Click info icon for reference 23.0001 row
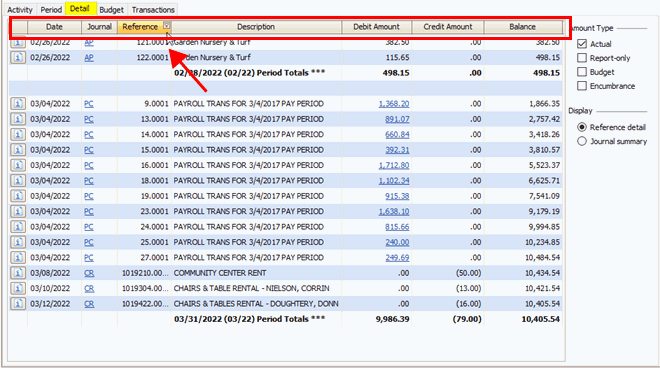 (18, 211)
